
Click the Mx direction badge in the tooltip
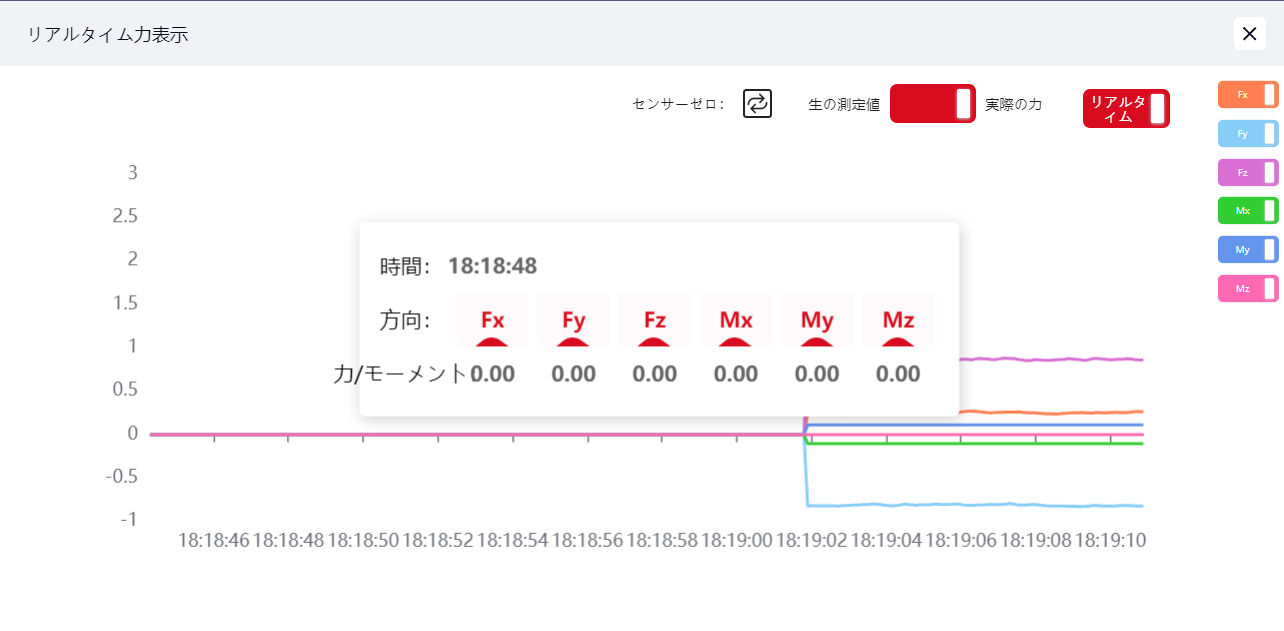(x=736, y=320)
